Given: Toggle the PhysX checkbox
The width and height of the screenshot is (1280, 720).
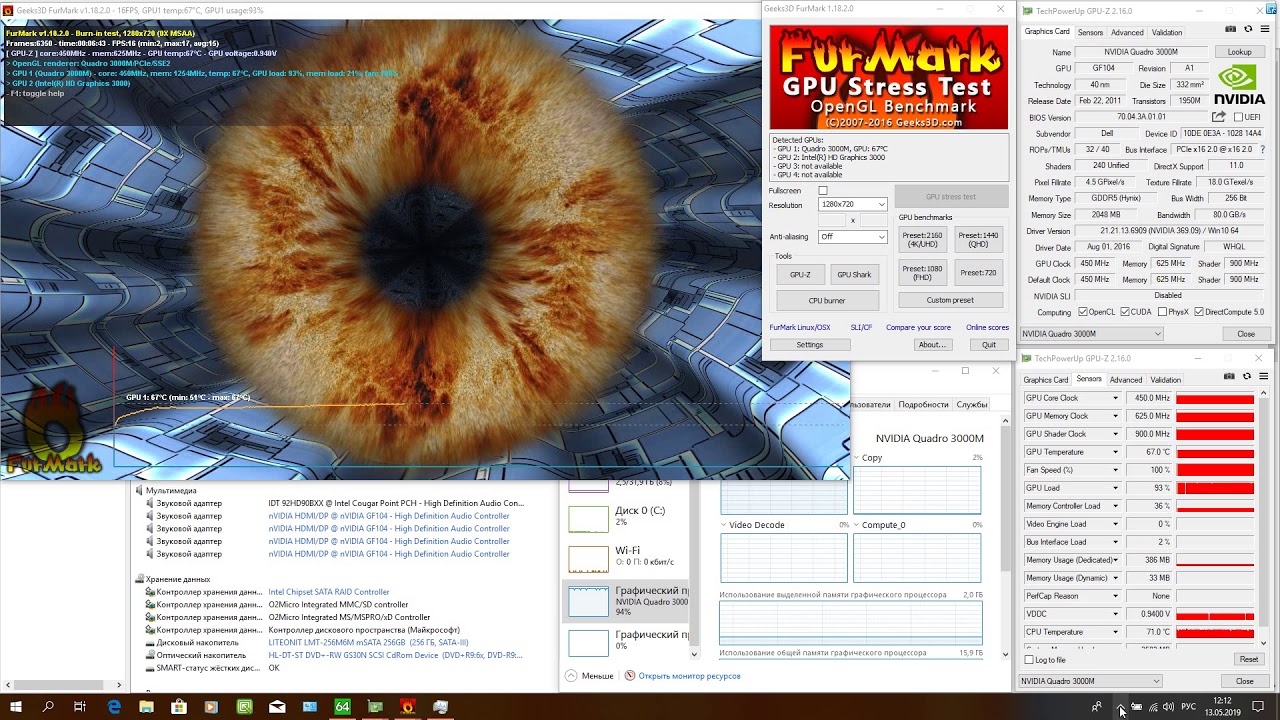Looking at the screenshot, I should pos(1160,312).
